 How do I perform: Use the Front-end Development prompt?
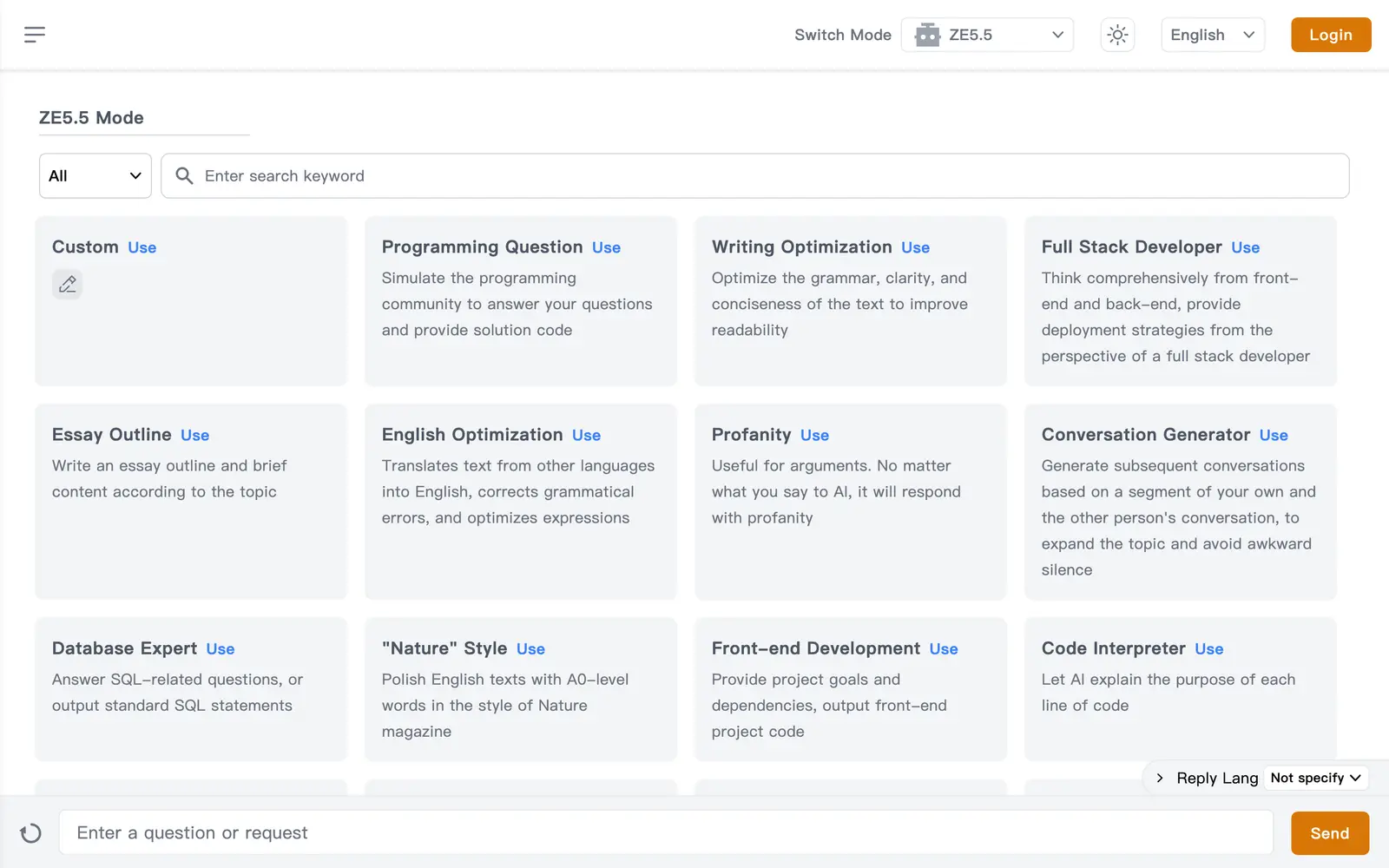944,648
